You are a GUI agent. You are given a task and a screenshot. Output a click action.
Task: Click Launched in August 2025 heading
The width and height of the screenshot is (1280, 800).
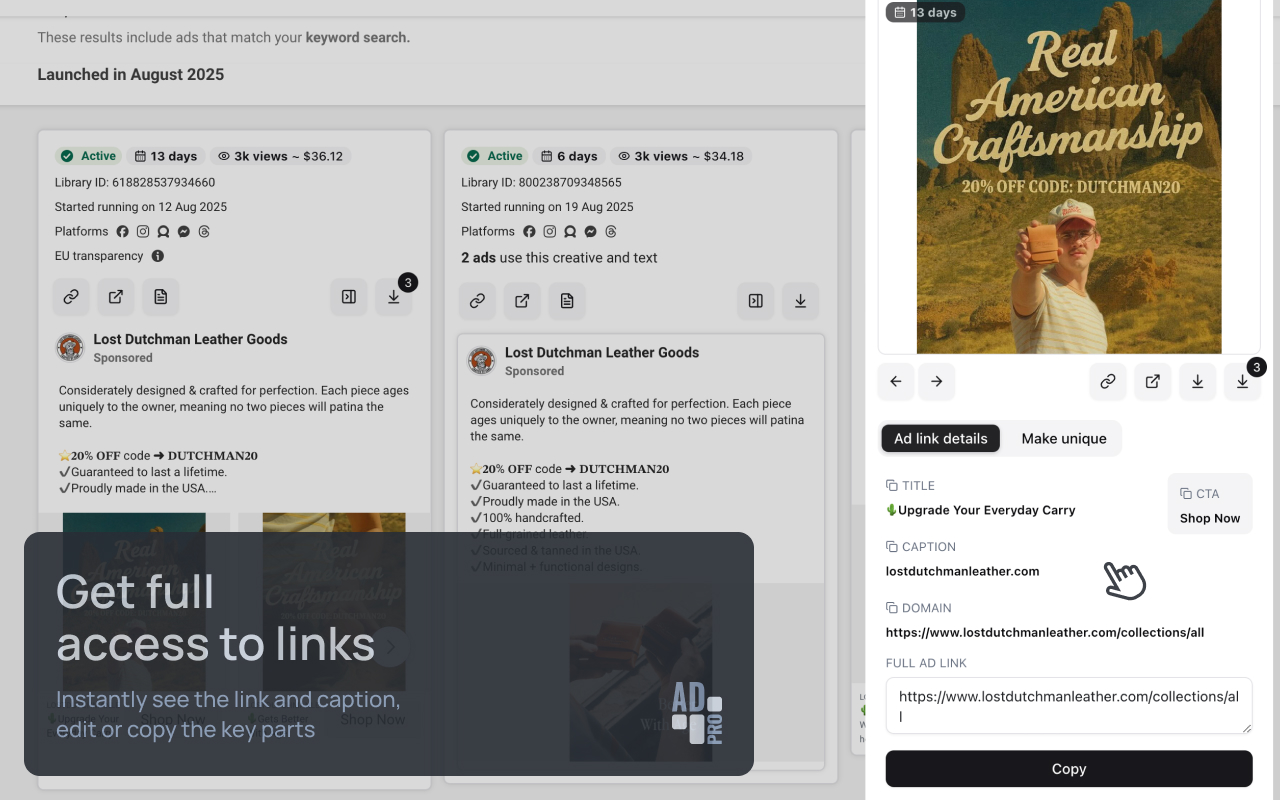click(x=131, y=75)
